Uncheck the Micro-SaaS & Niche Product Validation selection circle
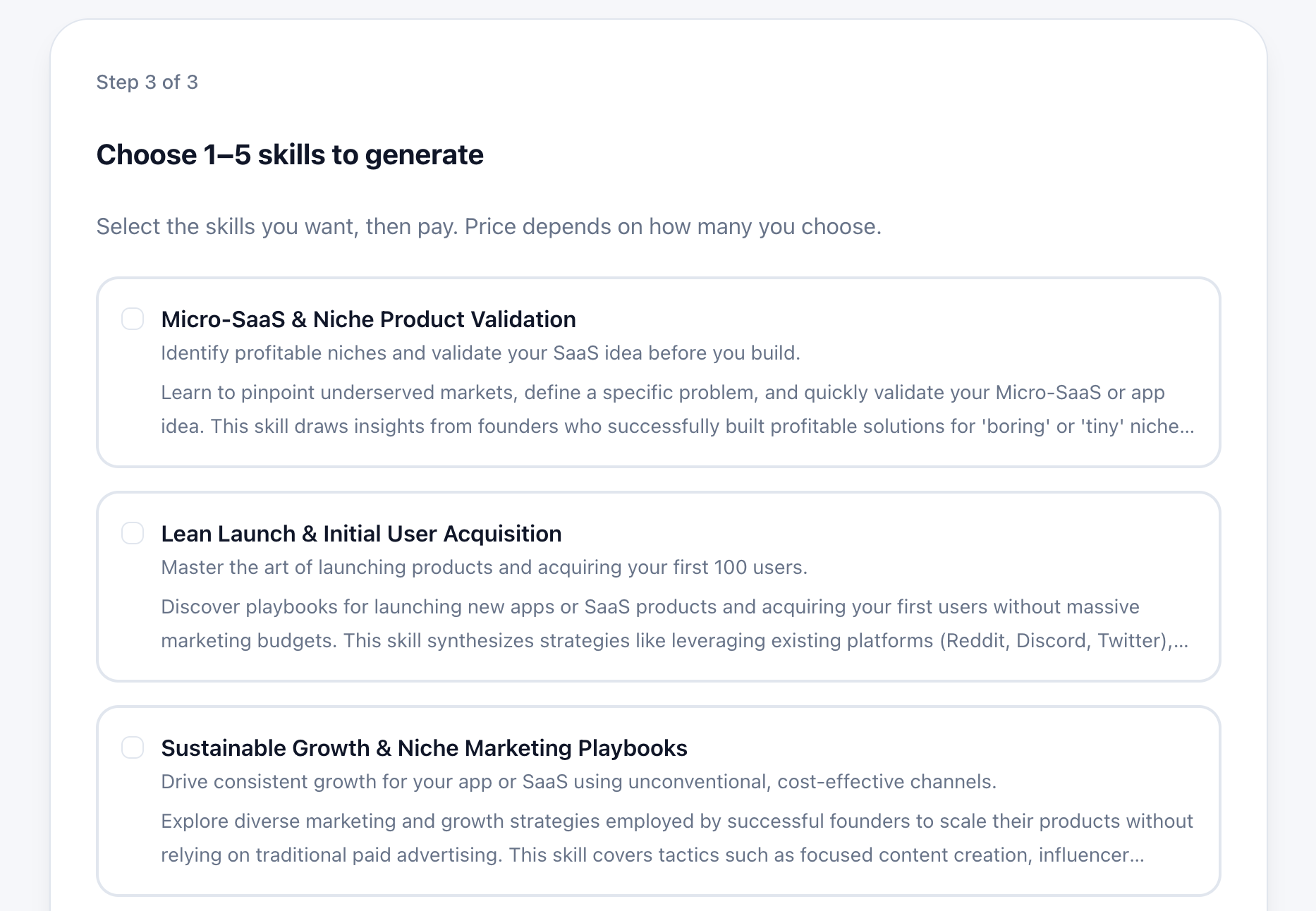 tap(133, 319)
